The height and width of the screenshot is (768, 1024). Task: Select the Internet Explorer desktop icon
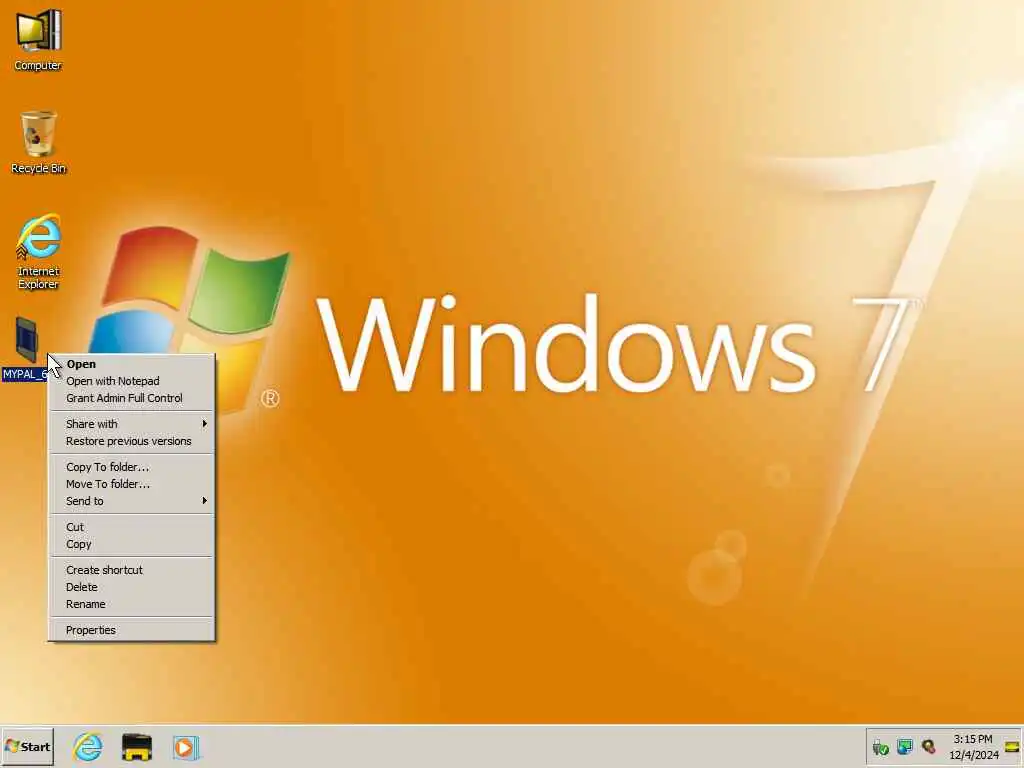tap(38, 251)
